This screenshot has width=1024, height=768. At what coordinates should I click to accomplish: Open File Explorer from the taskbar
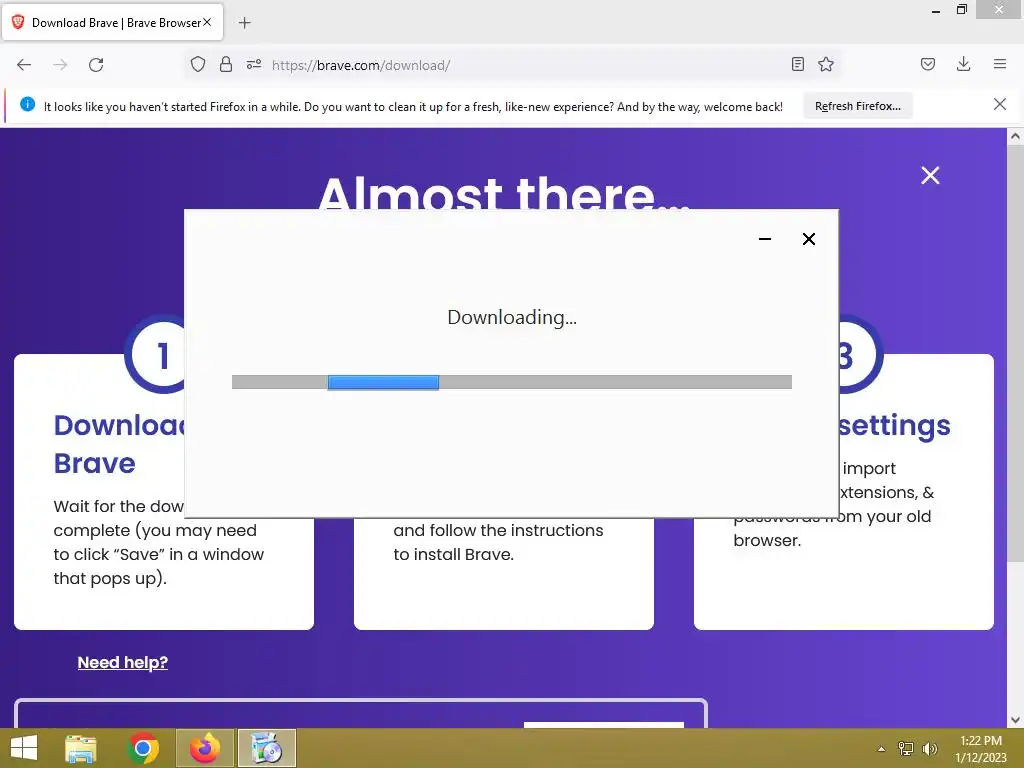[x=81, y=748]
